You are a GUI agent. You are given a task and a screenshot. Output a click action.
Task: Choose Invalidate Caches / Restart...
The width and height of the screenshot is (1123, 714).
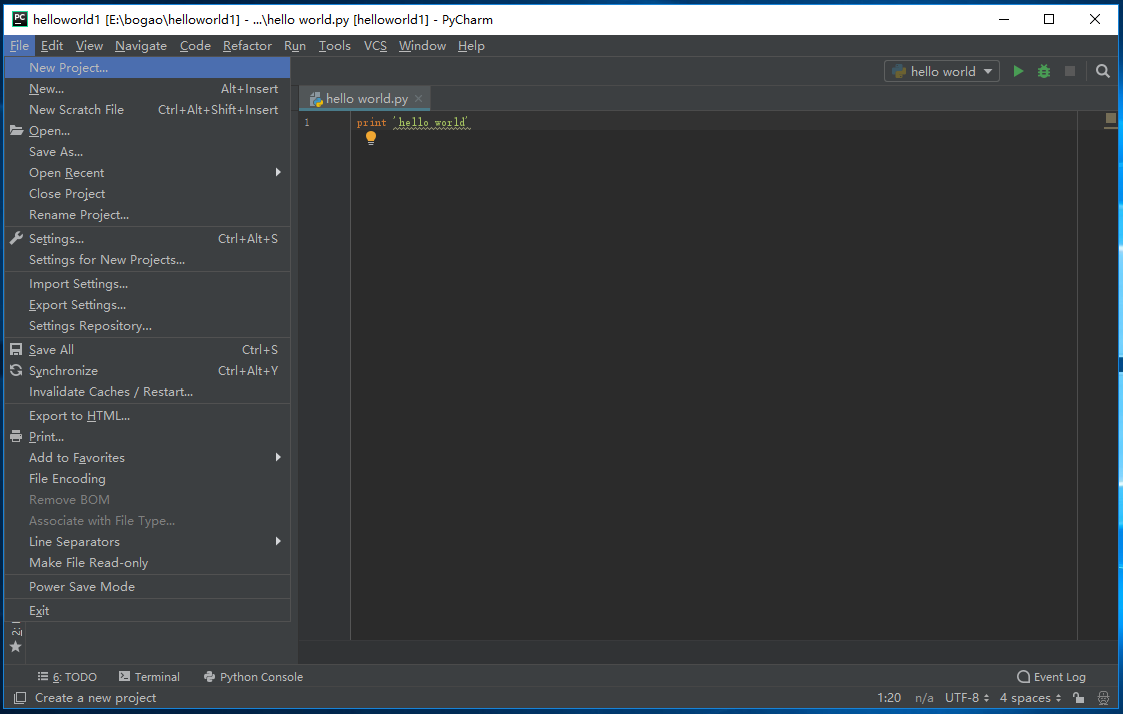[x=148, y=392]
